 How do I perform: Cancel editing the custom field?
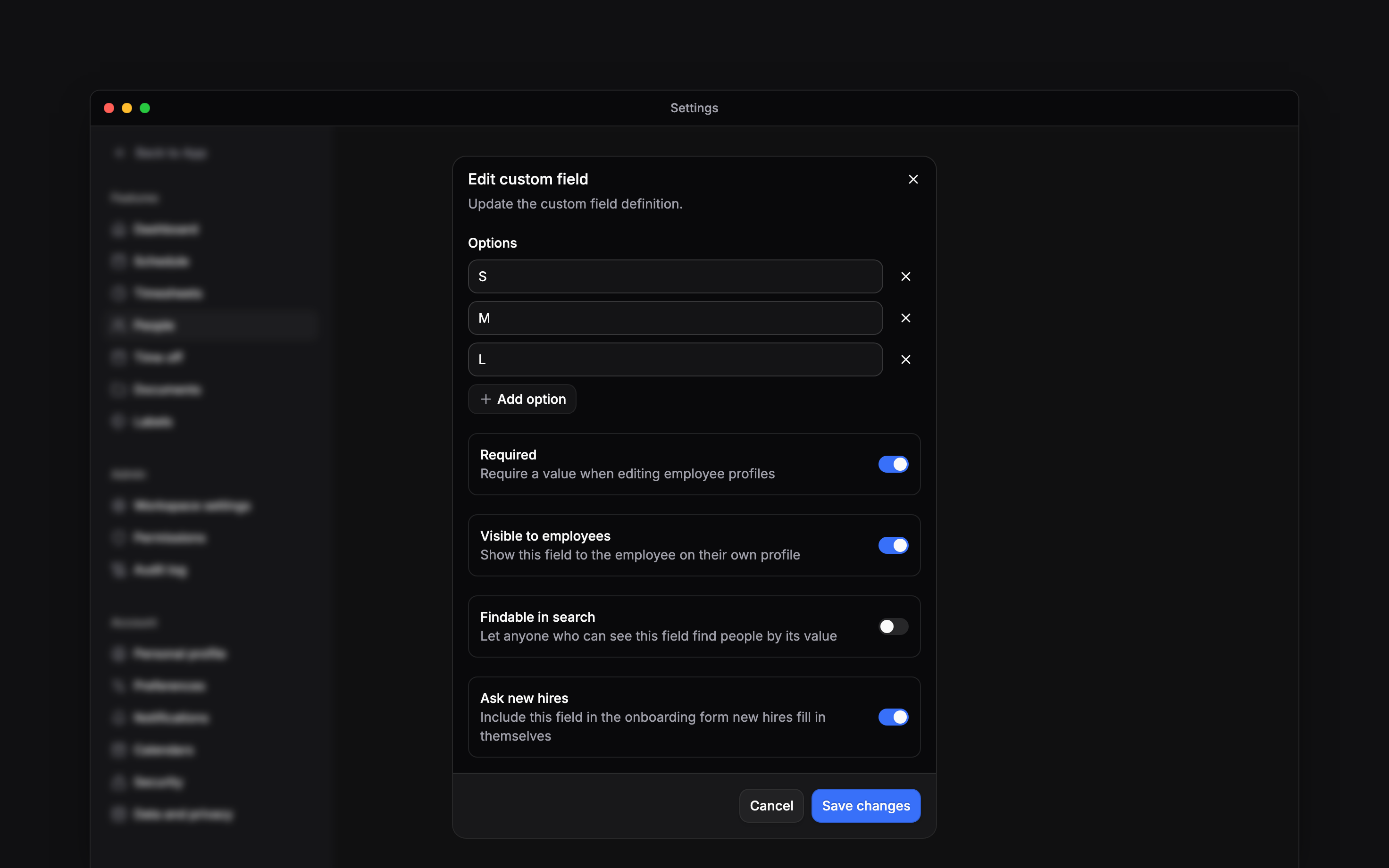771,805
